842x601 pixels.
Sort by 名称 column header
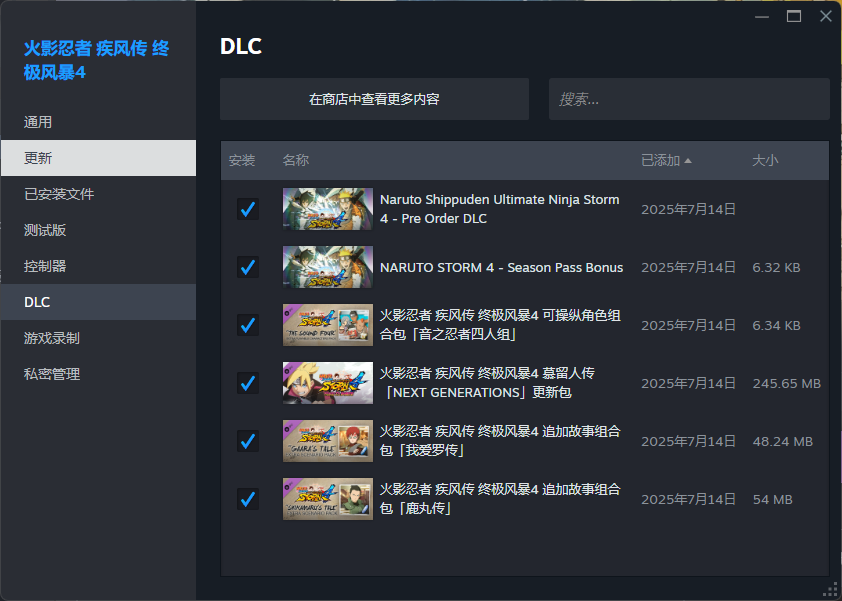[x=296, y=160]
